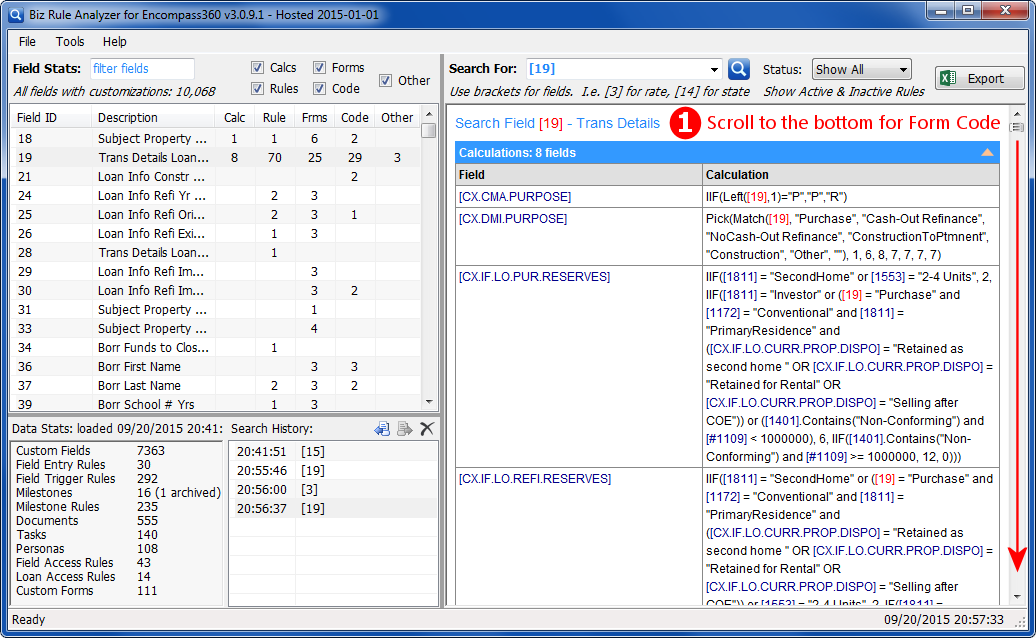Viewport: 1036px width, 638px height.
Task: Click the results panel scrollbar down arrow
Action: pyautogui.click(x=1018, y=597)
